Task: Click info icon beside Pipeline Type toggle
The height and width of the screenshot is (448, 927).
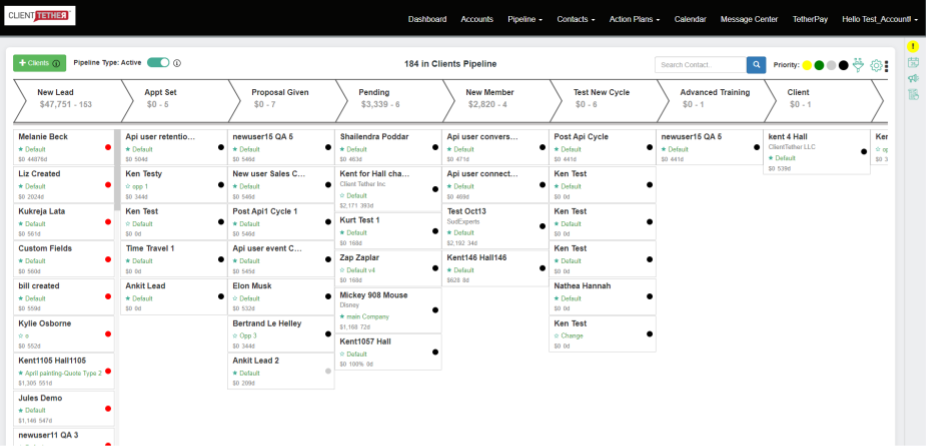Action: (177, 63)
